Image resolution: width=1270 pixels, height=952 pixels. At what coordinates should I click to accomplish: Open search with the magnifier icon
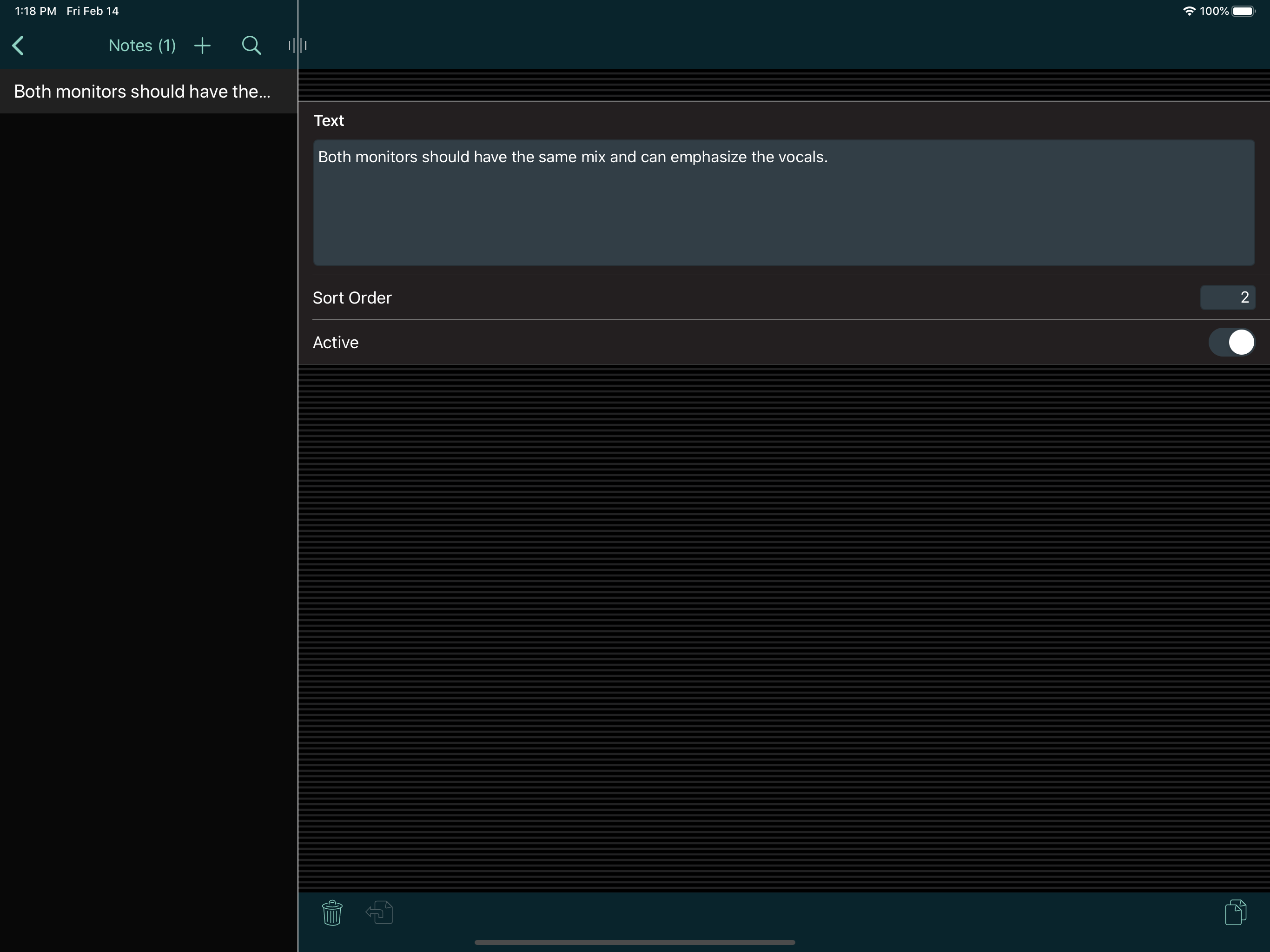tap(251, 46)
